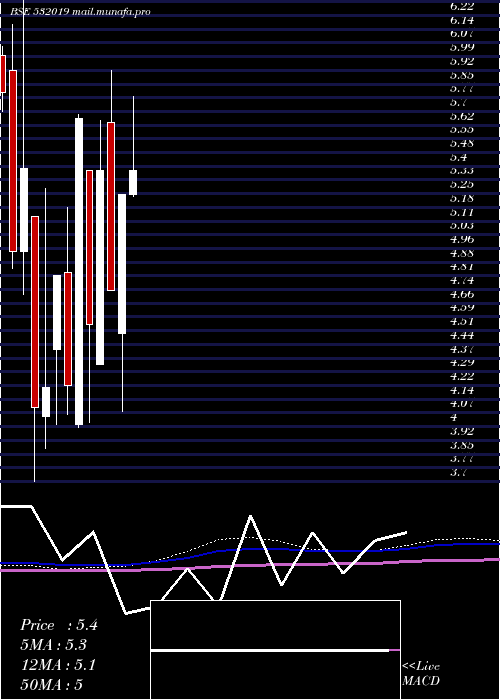The width and height of the screenshot is (500, 700).
Task: Click the 4.29 price axis label
Action: point(462,362)
